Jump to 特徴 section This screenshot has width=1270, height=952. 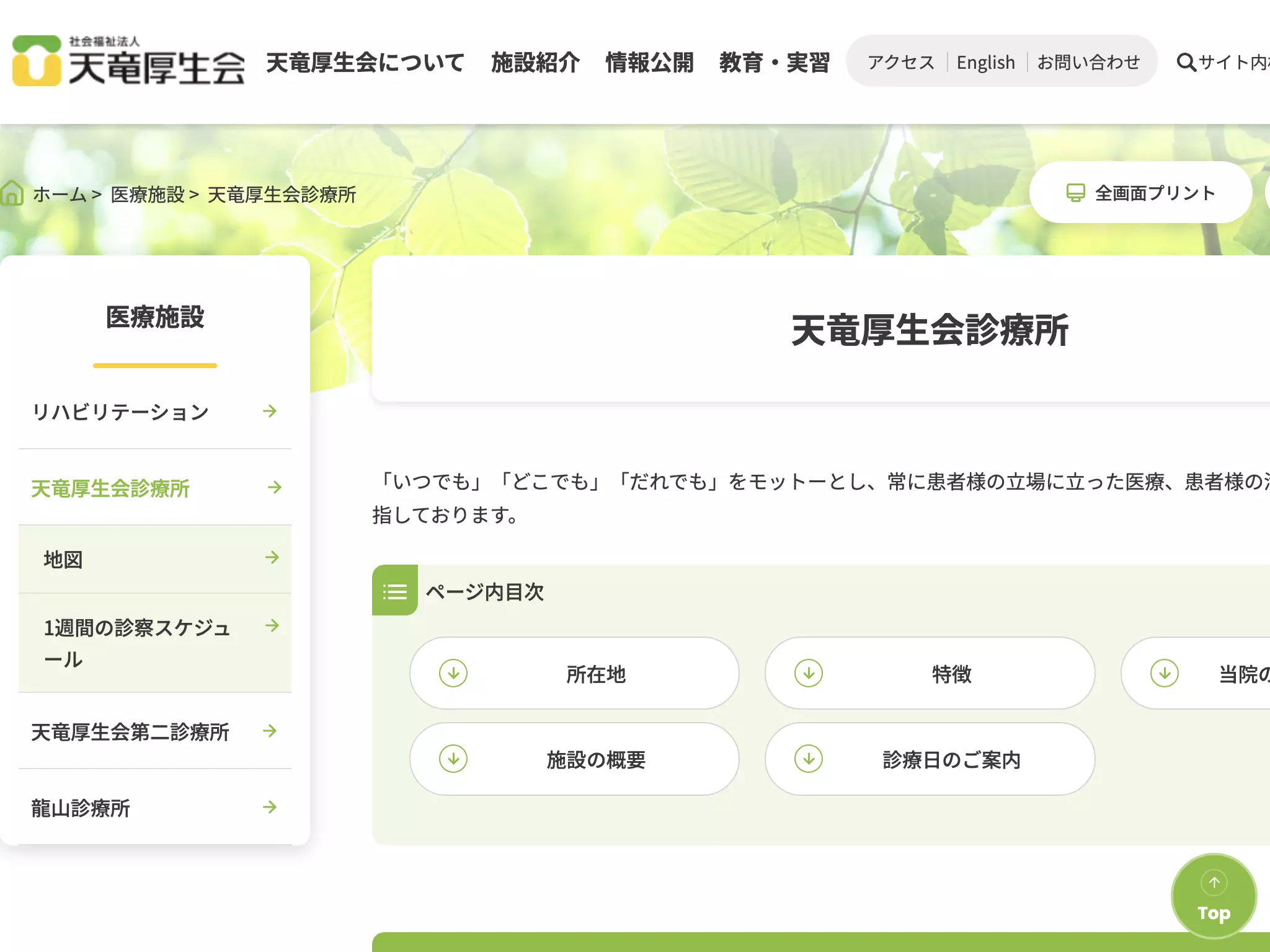click(930, 673)
